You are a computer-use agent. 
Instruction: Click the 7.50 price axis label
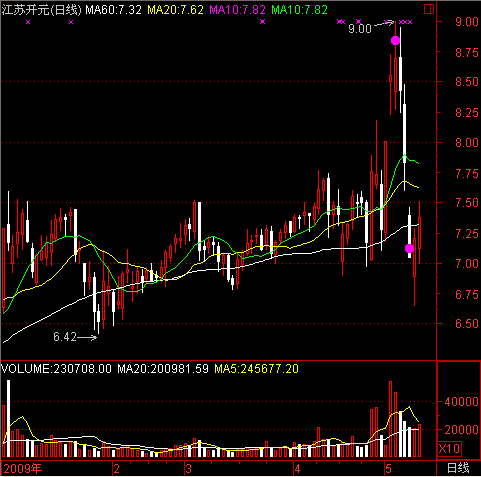pos(467,203)
